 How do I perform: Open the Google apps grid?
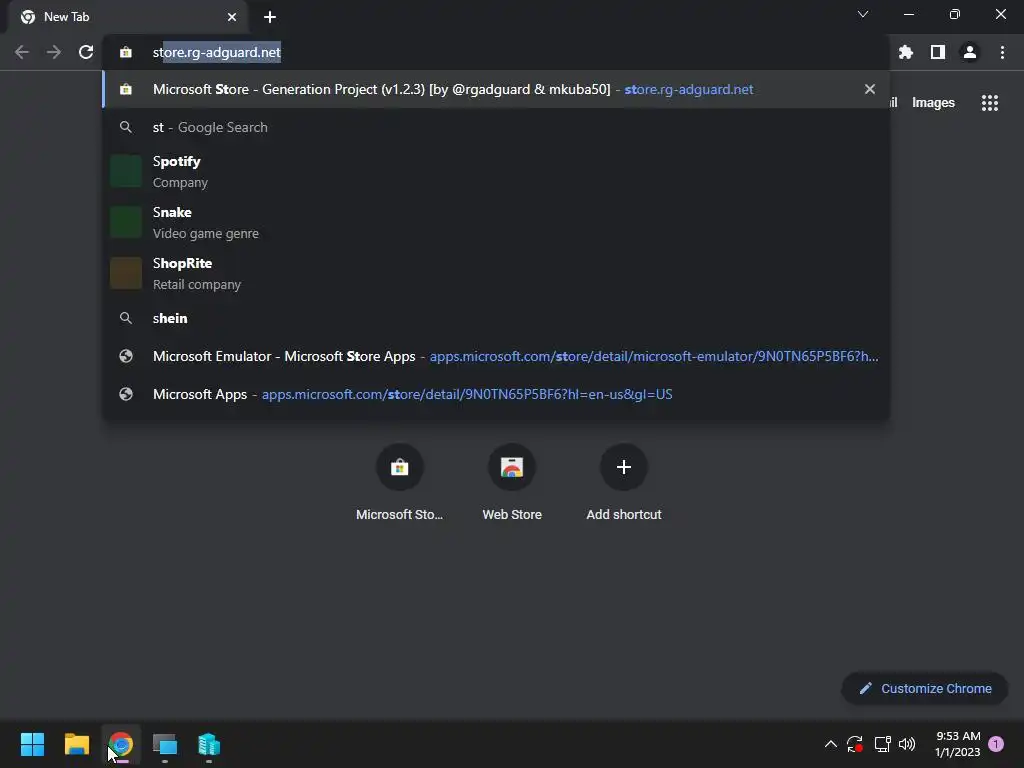(990, 103)
